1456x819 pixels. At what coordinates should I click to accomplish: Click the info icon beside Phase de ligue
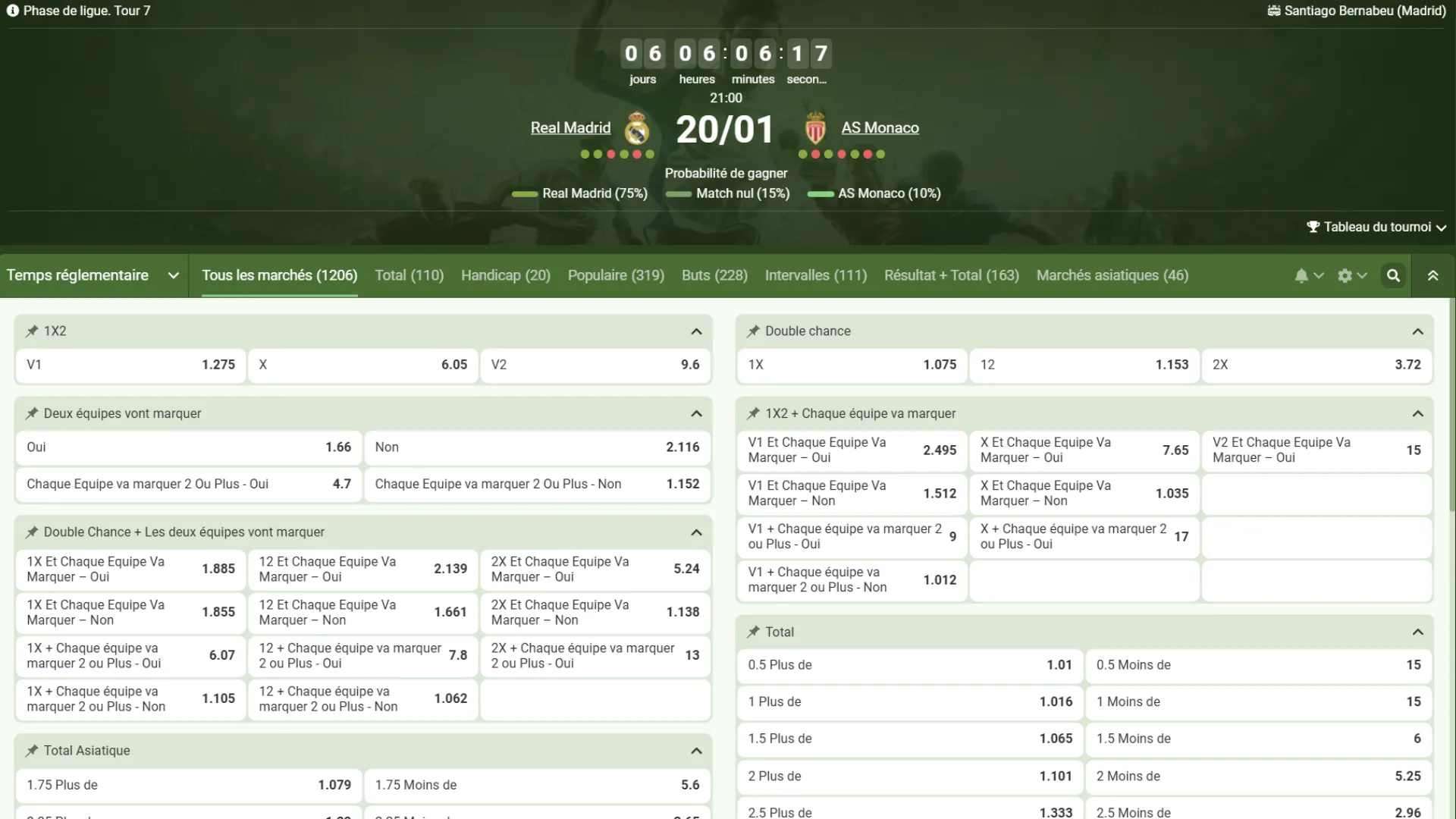coord(13,11)
